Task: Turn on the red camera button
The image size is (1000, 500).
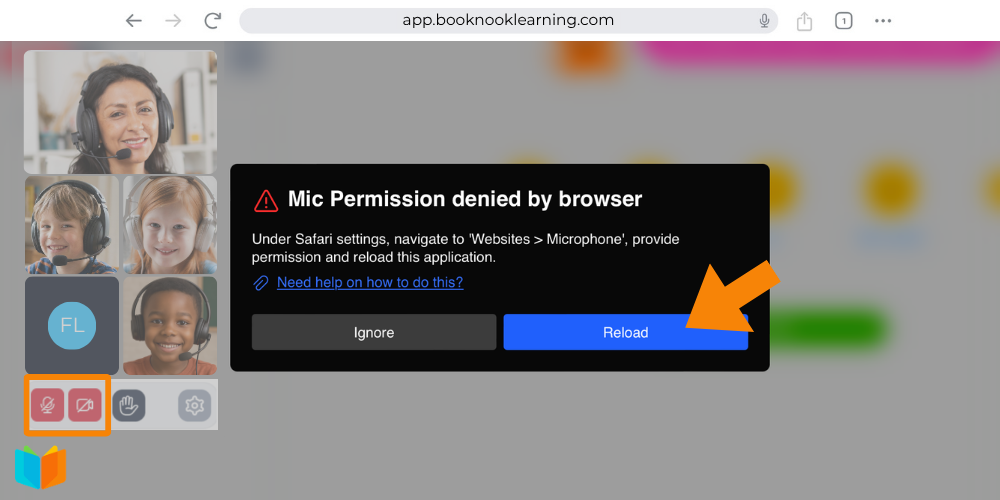Action: pyautogui.click(x=85, y=405)
